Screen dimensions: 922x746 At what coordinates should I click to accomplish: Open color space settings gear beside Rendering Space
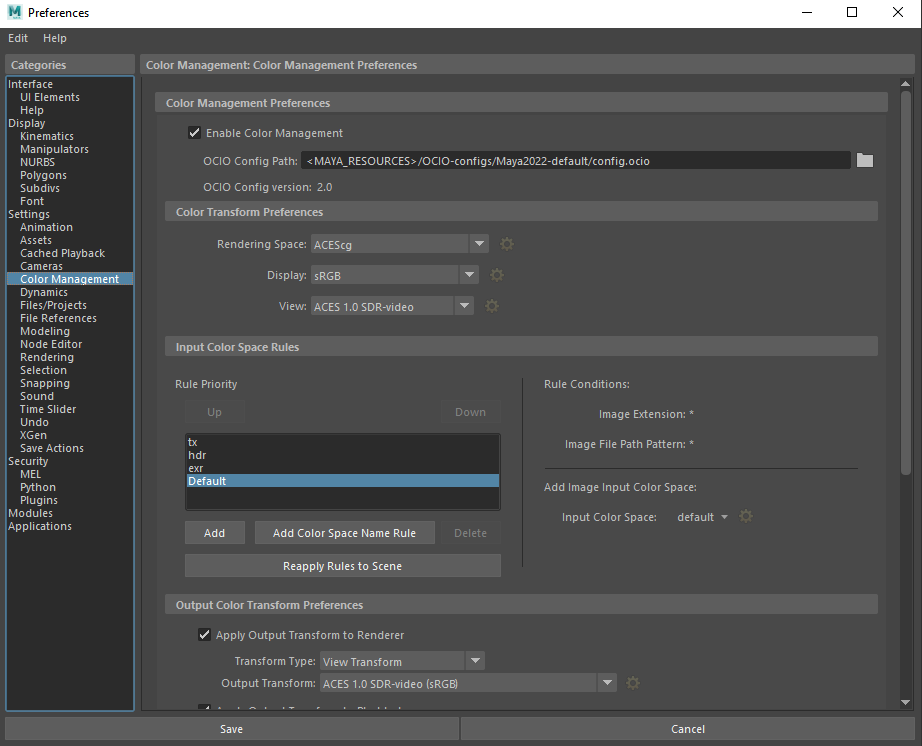[x=506, y=243]
